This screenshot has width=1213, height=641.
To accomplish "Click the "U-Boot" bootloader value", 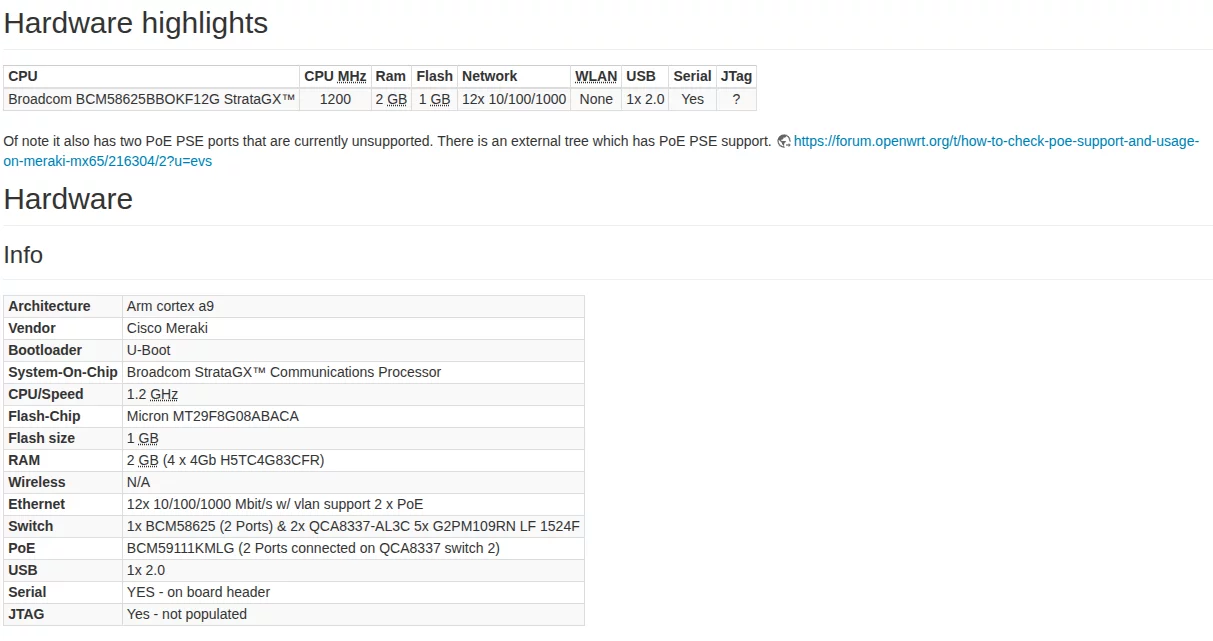I will pyautogui.click(x=148, y=350).
